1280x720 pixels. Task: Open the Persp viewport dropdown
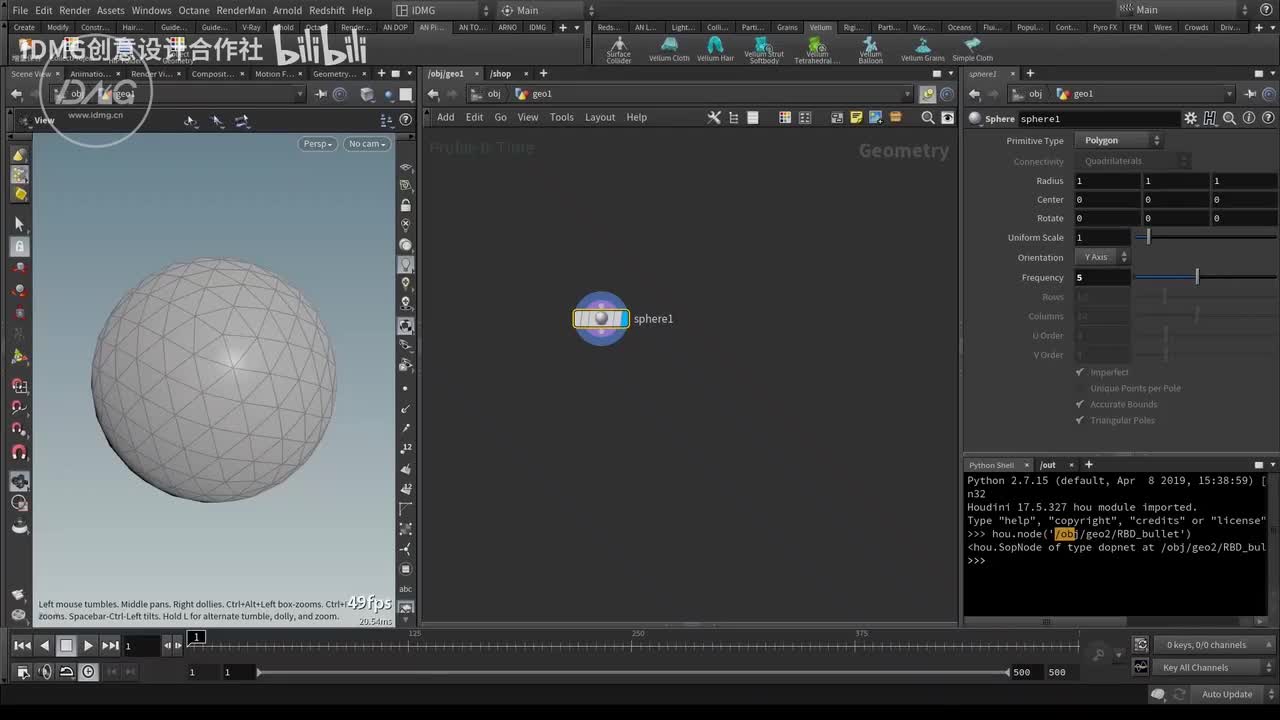pos(318,144)
